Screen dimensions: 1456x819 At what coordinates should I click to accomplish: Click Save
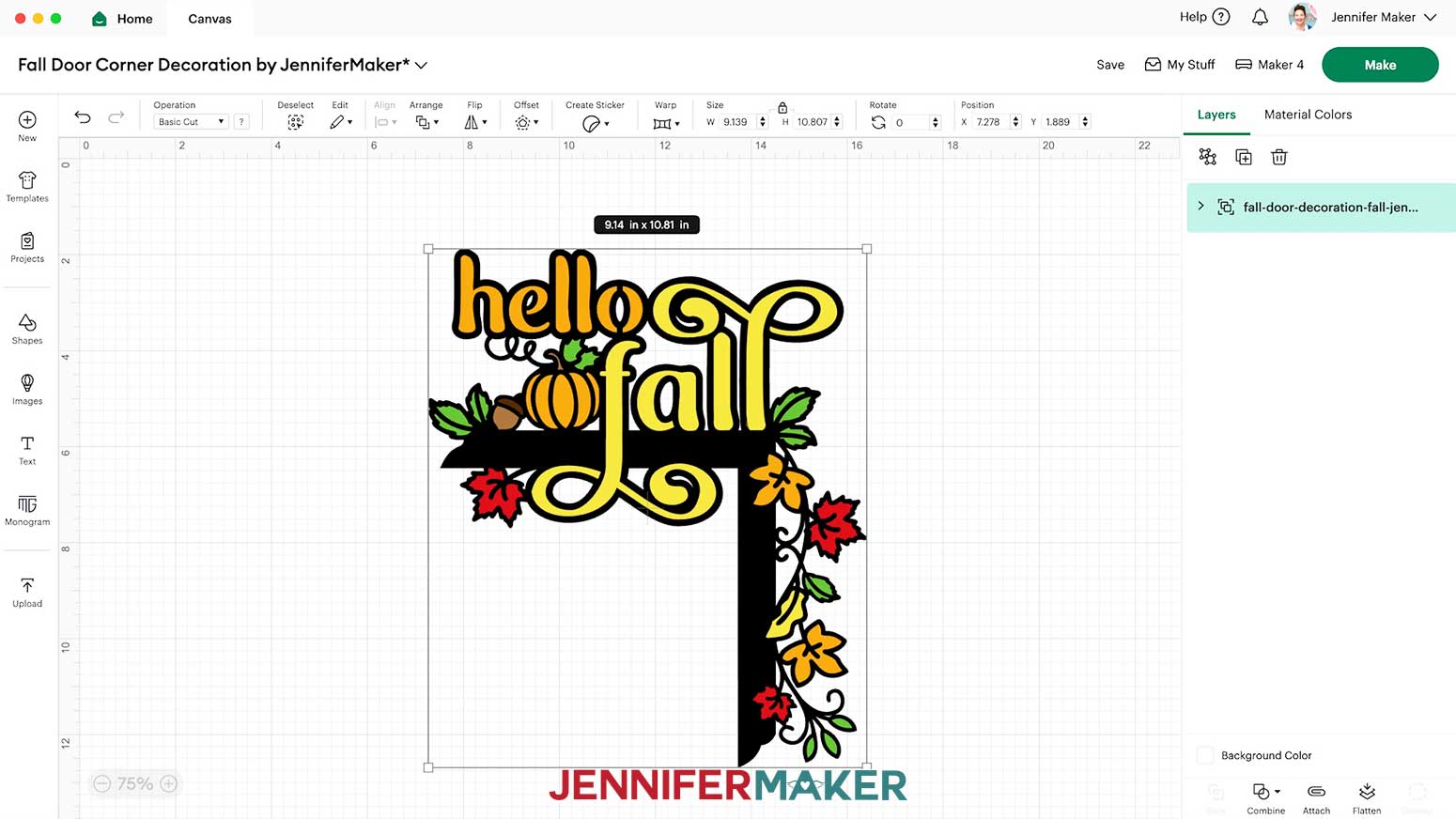point(1110,65)
